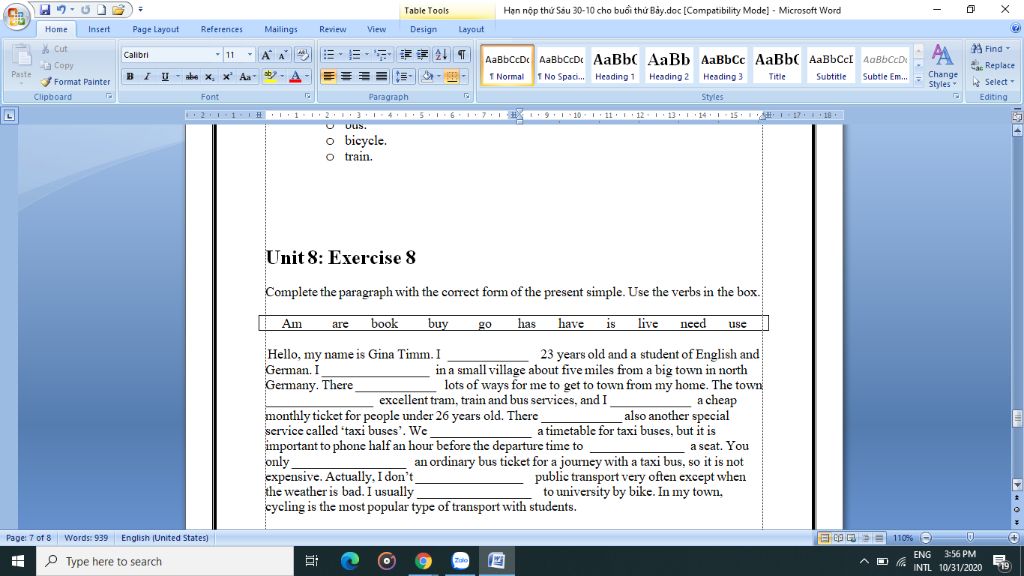Toggle Bold formatting
The width and height of the screenshot is (1024, 576).
pyautogui.click(x=130, y=77)
